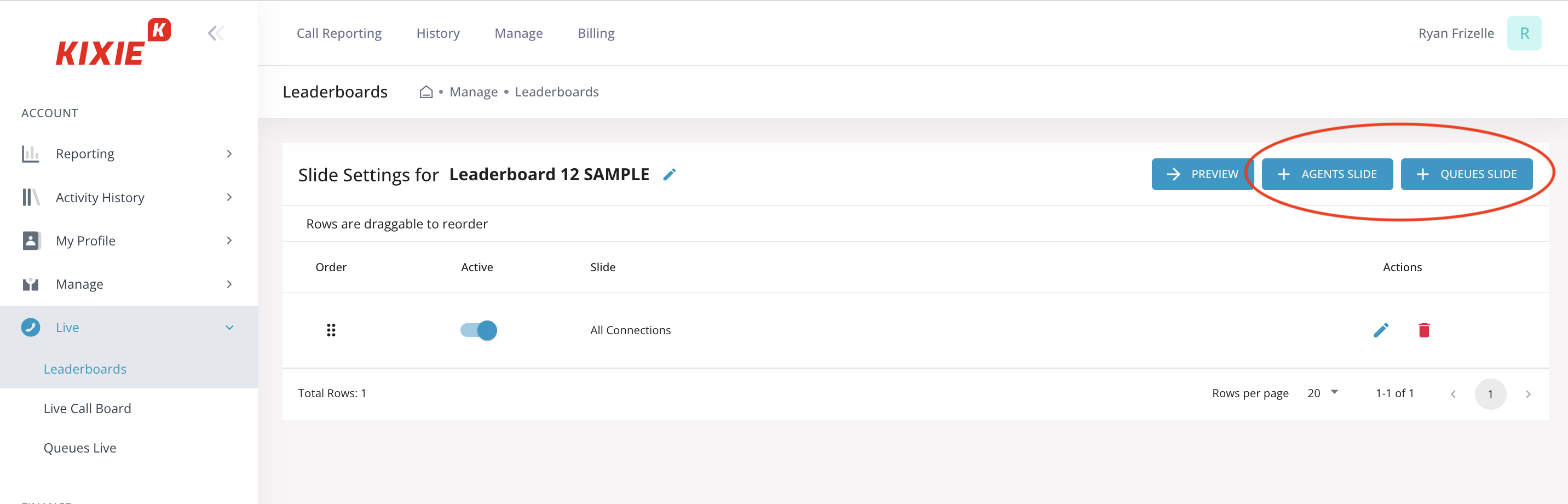
Task: Open the rows per page dropdown
Action: click(x=1322, y=393)
